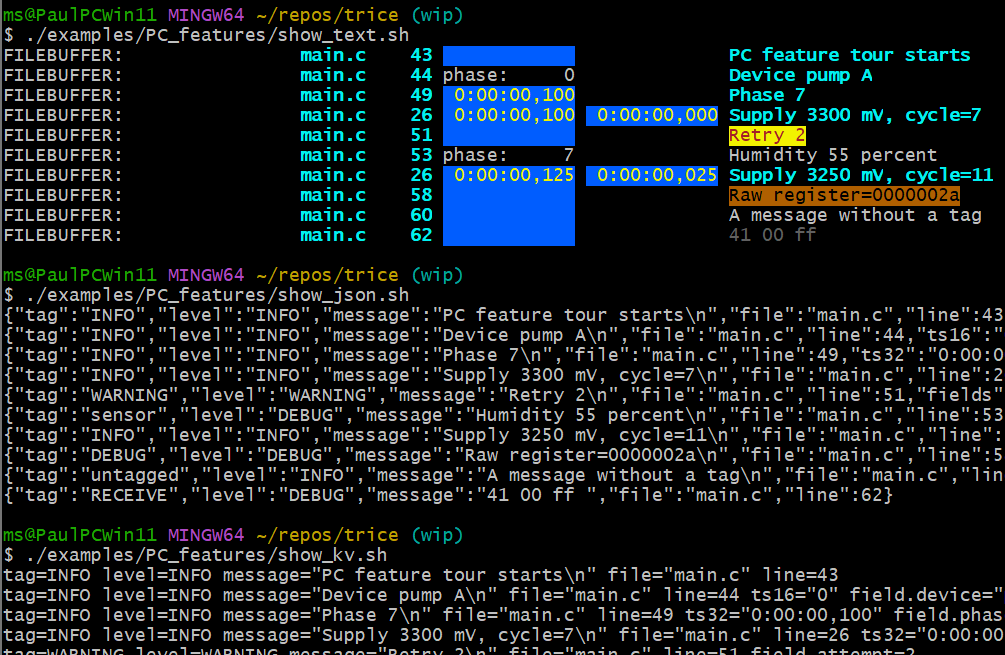
Task: Click line number 43 beside main.c
Action: coord(421,55)
